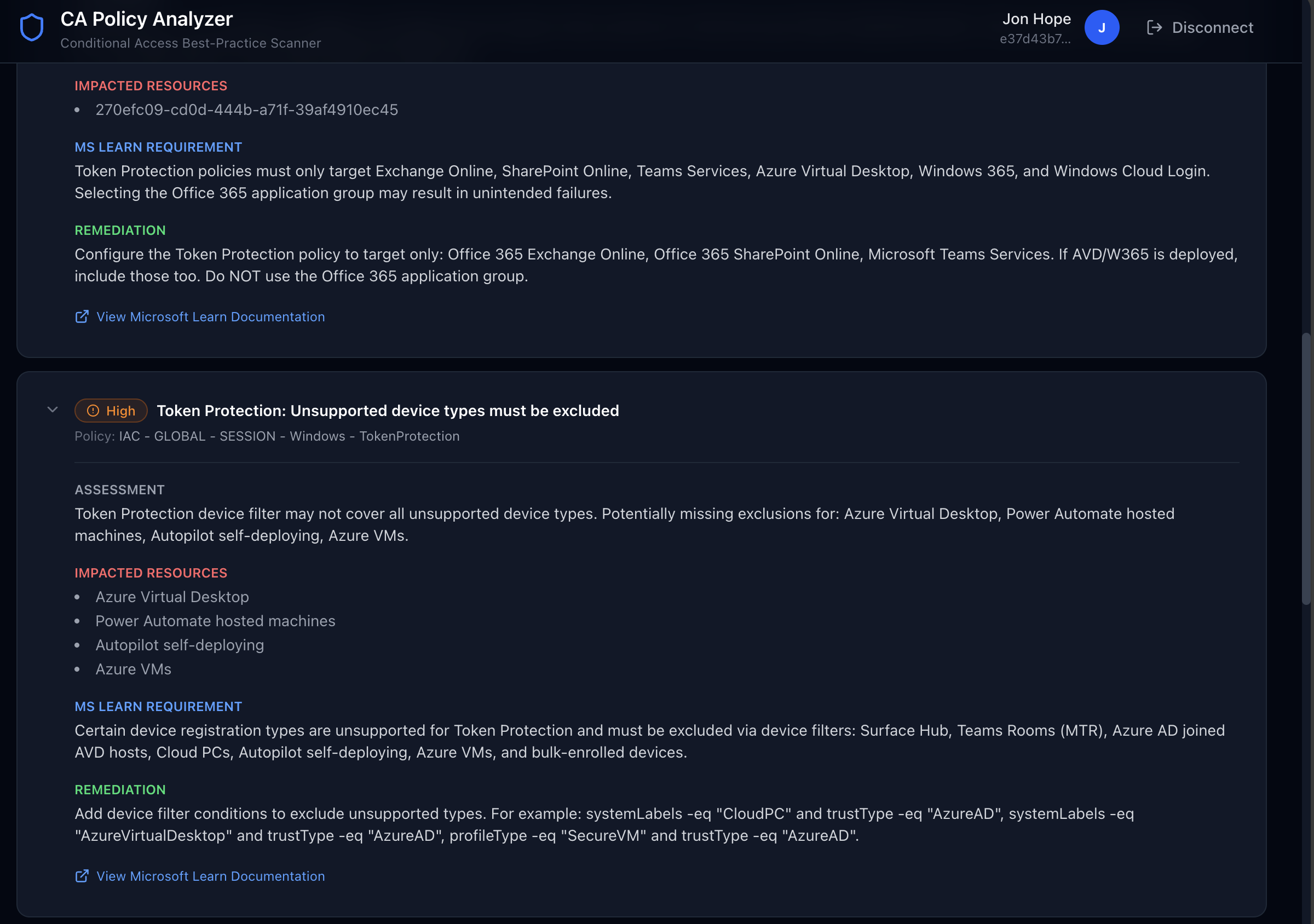
Task: Click the sign-out arrow icon beside Disconnect
Action: pos(1154,27)
